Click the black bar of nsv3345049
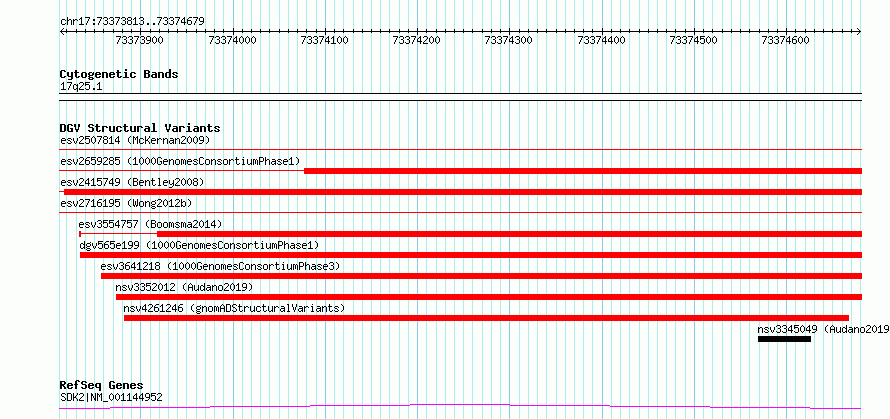Screen dimensions: 890x419 (x=784, y=339)
